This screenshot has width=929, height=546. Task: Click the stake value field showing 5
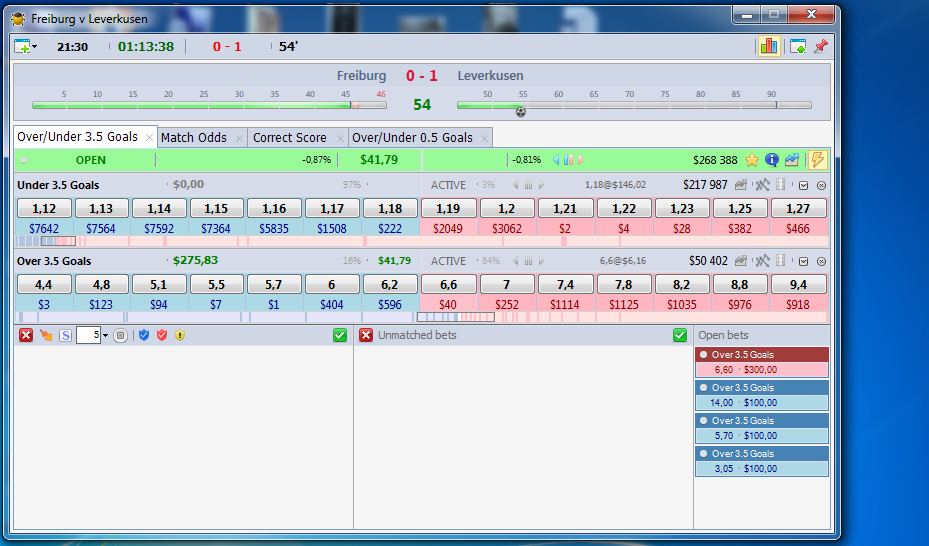click(89, 335)
